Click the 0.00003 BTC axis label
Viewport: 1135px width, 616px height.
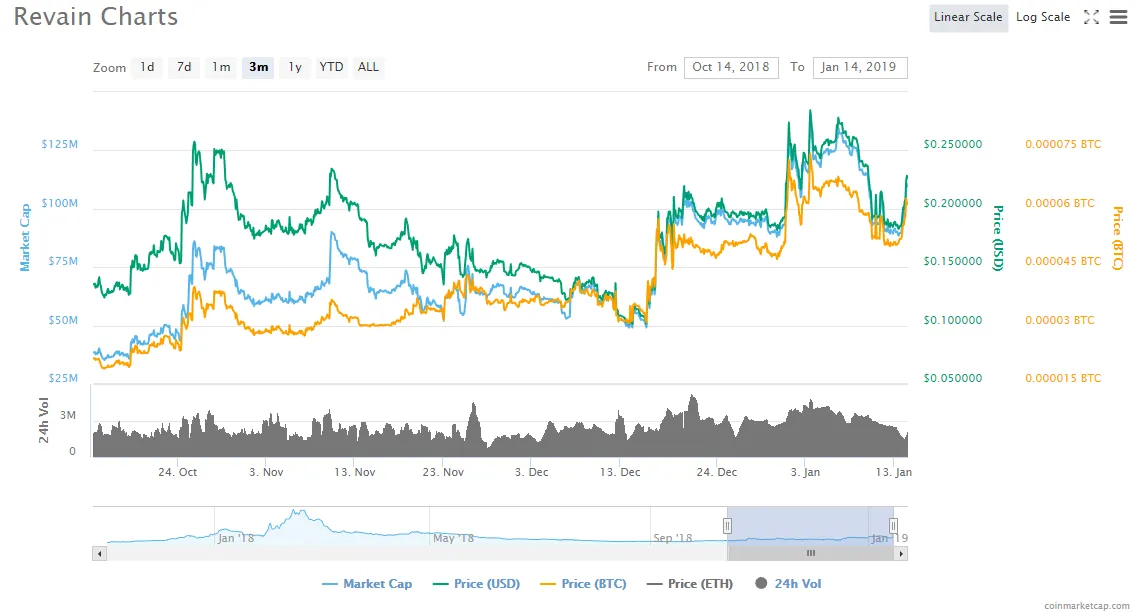(x=1060, y=320)
